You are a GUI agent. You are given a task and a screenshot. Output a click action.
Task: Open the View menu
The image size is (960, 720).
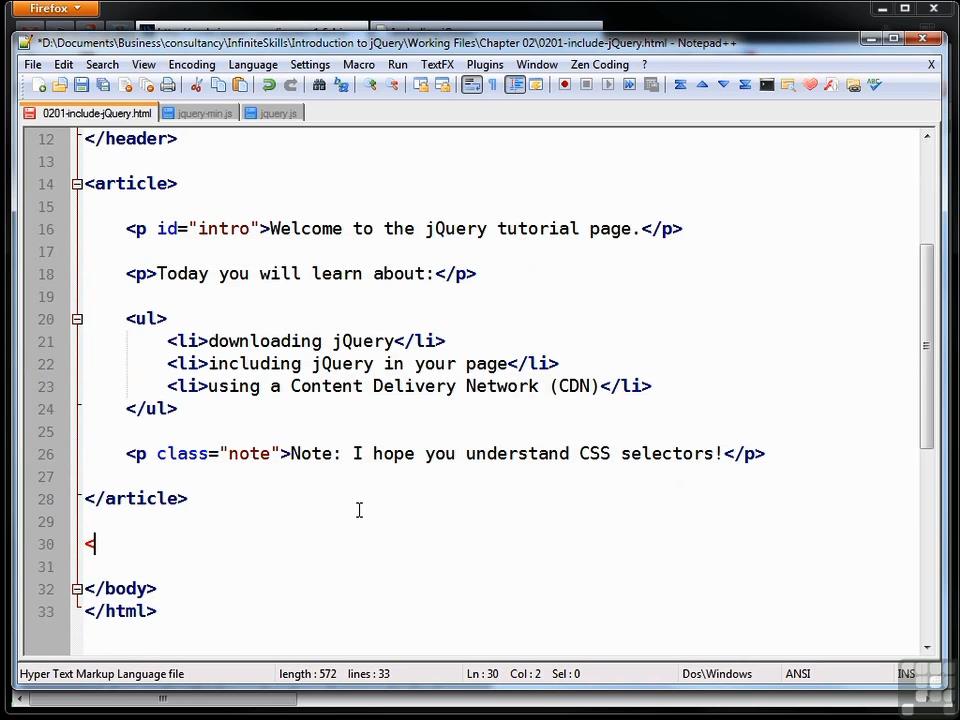coord(144,64)
